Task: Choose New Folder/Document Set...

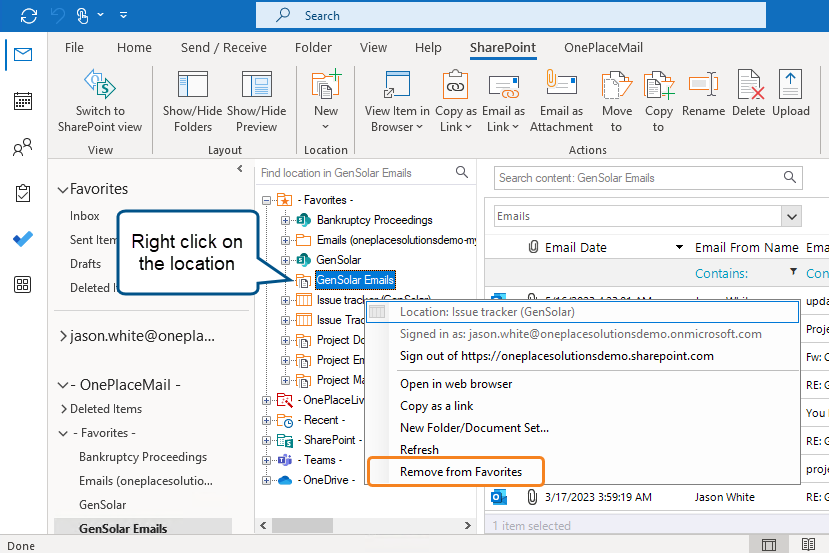Action: point(474,428)
